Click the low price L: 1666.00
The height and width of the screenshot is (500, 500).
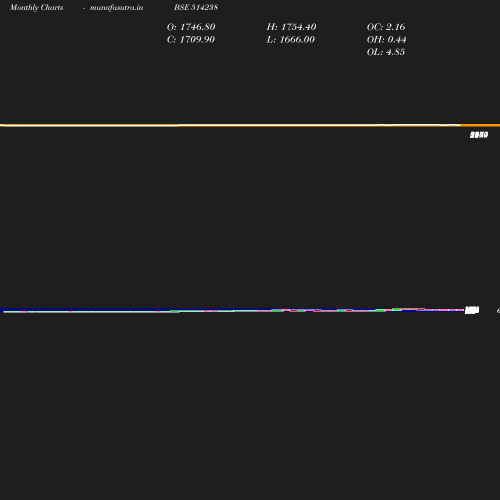[x=290, y=39]
